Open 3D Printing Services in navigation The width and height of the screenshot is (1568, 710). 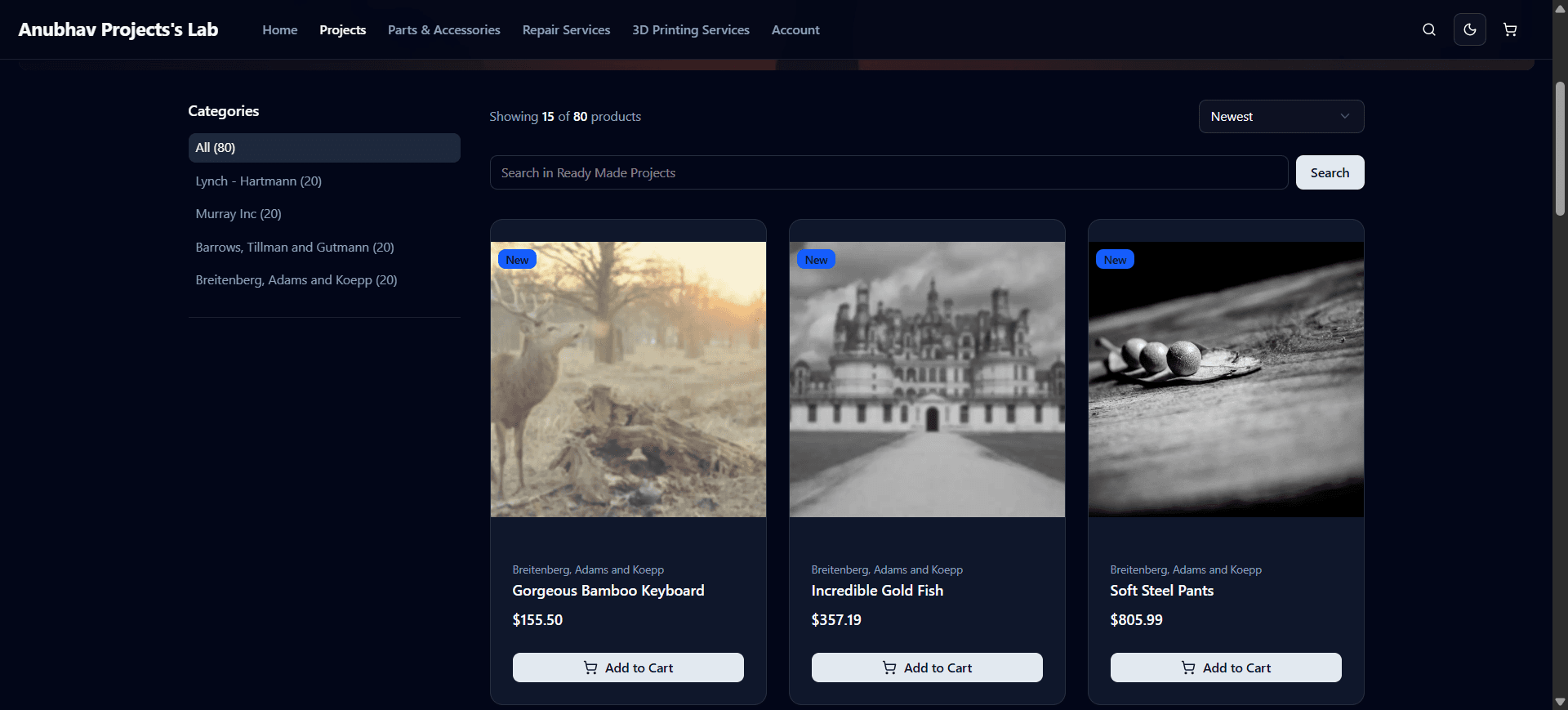click(x=690, y=30)
